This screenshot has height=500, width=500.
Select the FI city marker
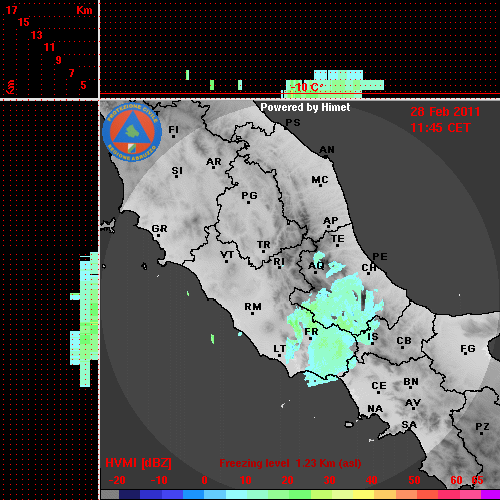tap(173, 136)
